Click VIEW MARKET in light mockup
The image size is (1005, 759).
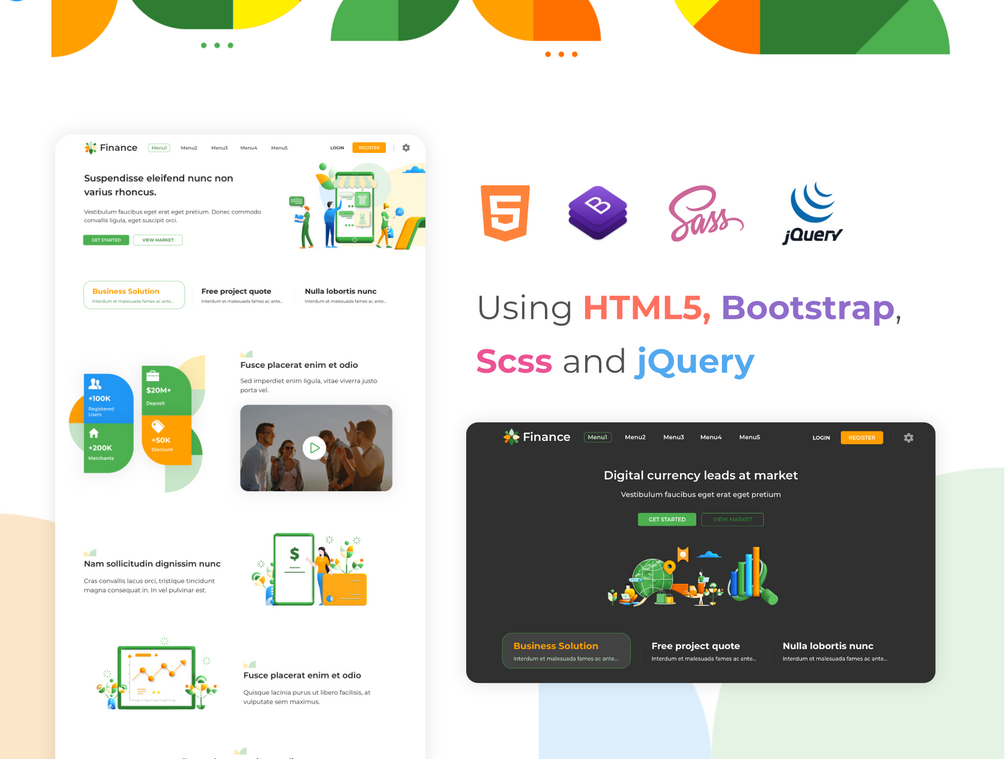[x=158, y=240]
